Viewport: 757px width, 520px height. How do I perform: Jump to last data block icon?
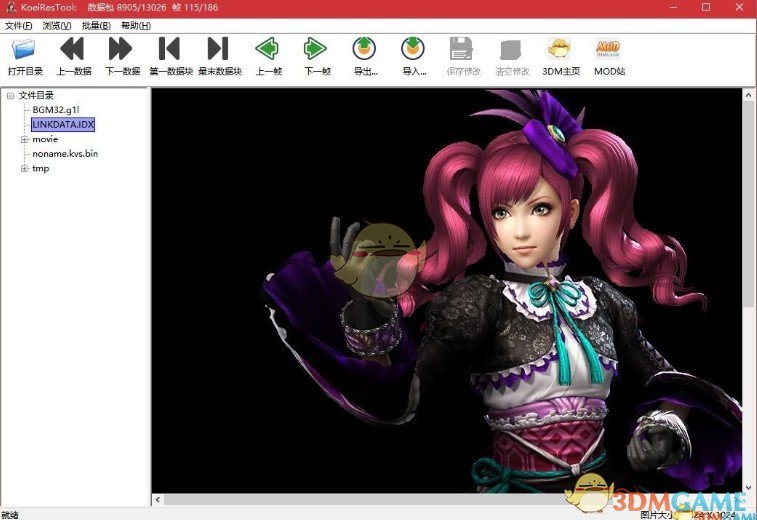[218, 49]
